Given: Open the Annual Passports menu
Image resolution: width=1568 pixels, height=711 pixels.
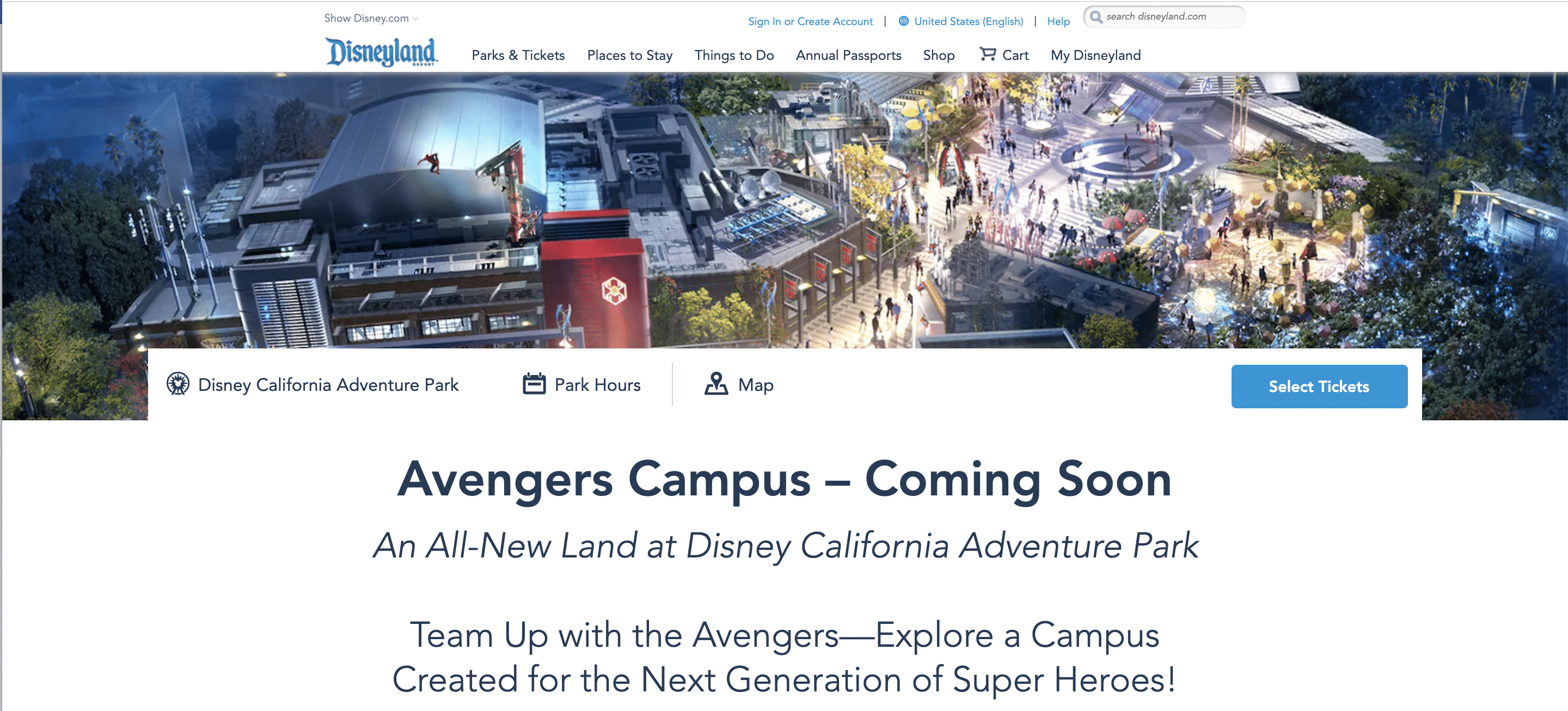Looking at the screenshot, I should point(848,56).
